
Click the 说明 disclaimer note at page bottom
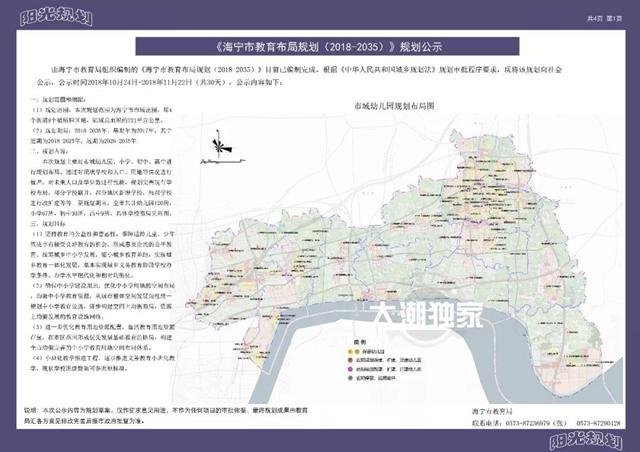(165, 415)
